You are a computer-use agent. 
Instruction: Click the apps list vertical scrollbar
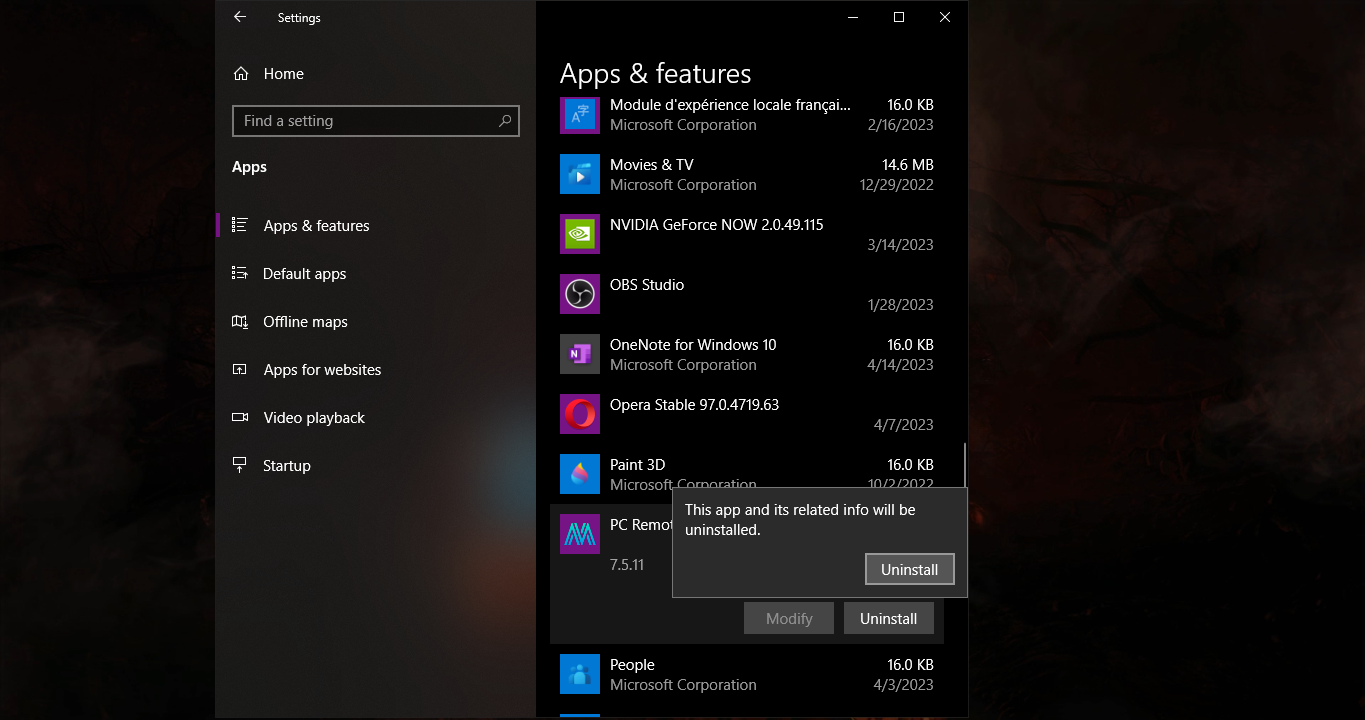tap(965, 466)
